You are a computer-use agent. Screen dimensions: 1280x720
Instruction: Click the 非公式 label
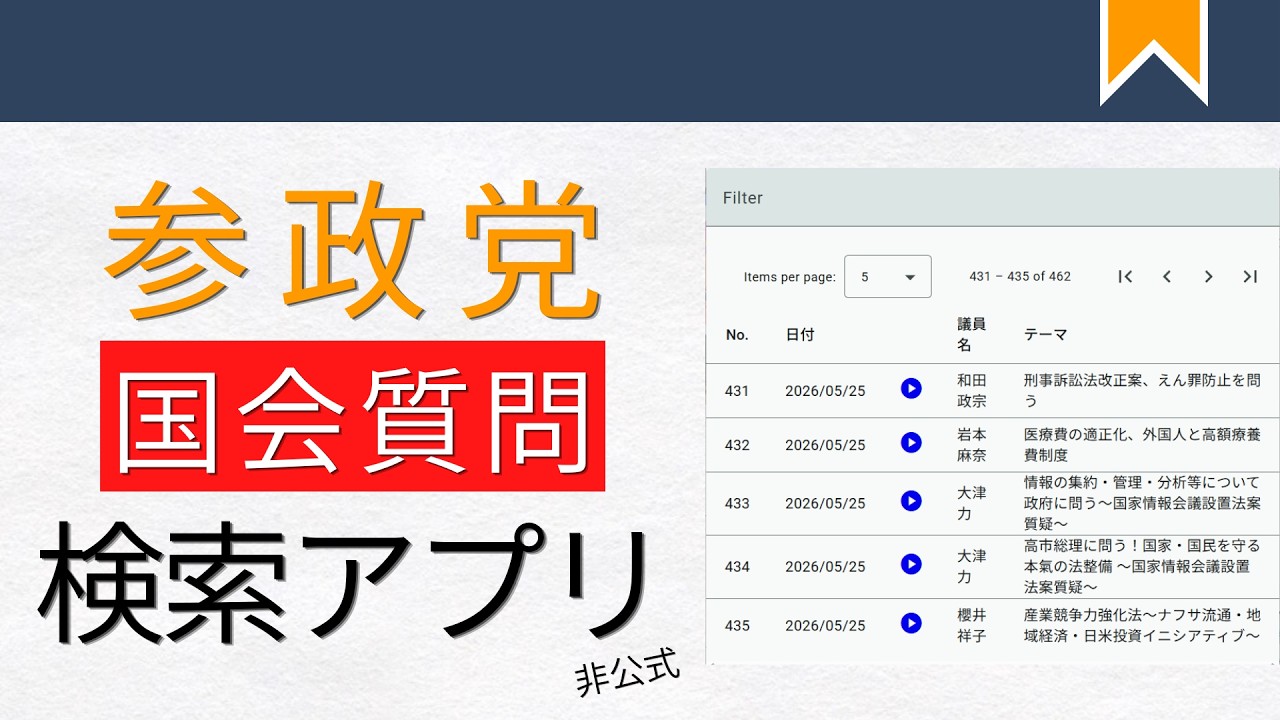627,672
